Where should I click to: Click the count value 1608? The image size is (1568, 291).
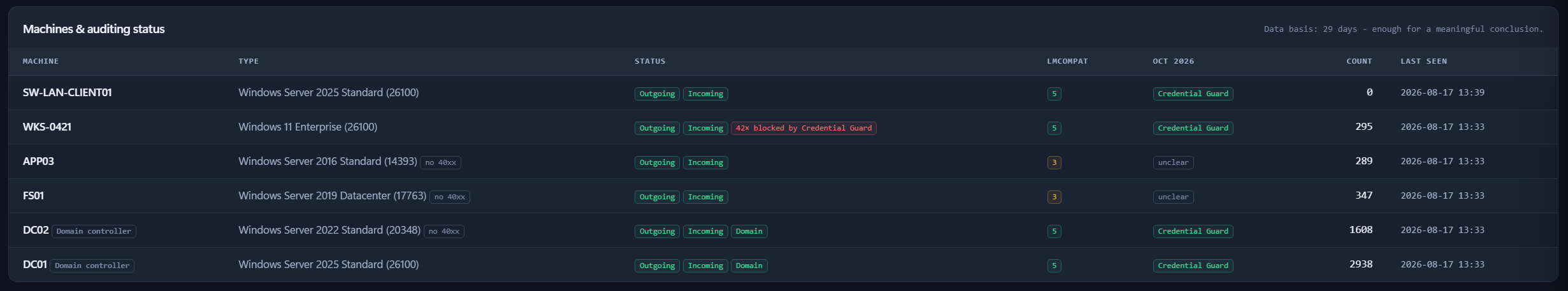[x=1361, y=230]
